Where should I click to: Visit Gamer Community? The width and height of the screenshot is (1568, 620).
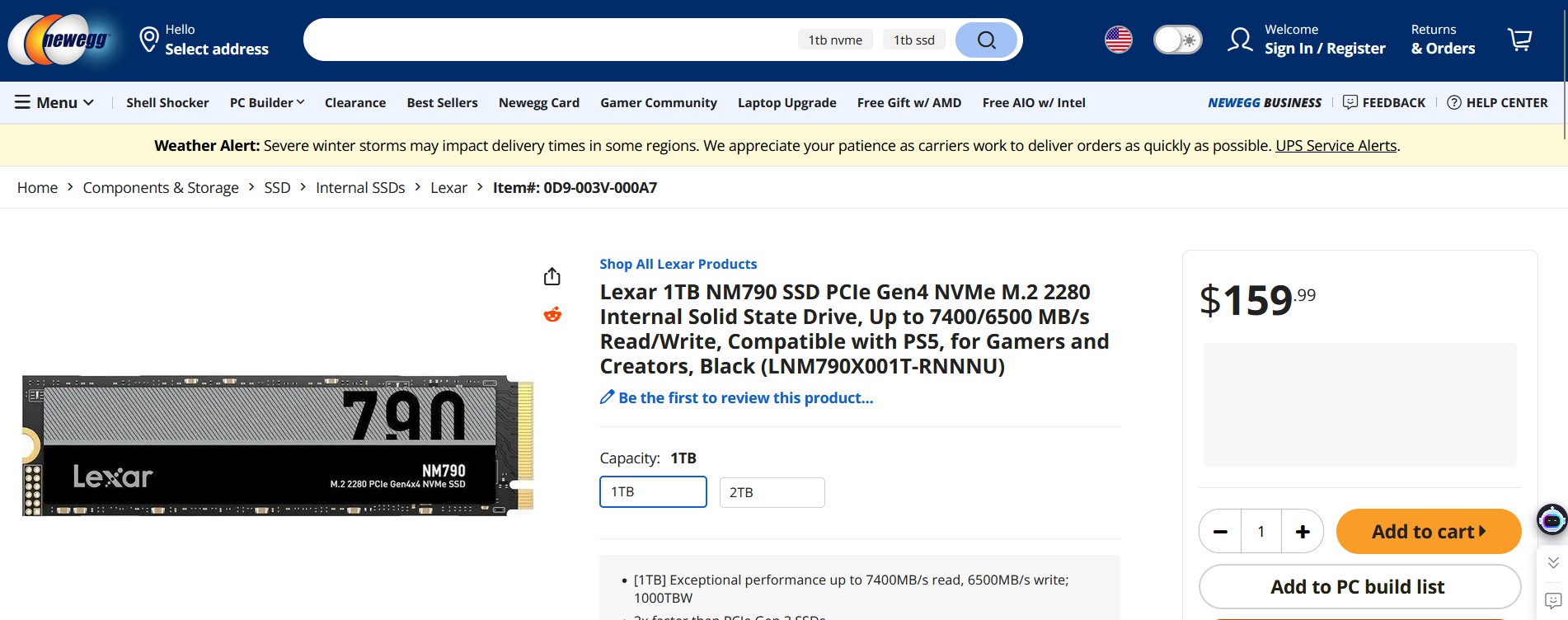(x=659, y=102)
